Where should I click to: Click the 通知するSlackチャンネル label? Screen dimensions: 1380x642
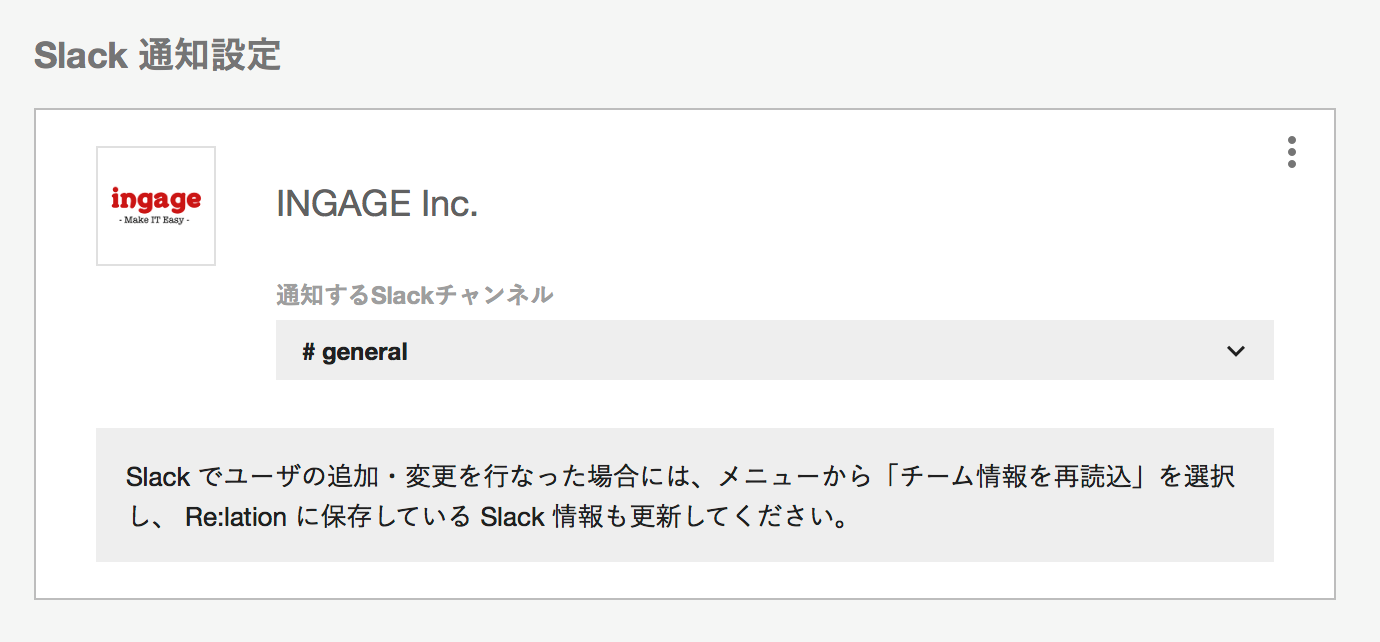tap(414, 295)
